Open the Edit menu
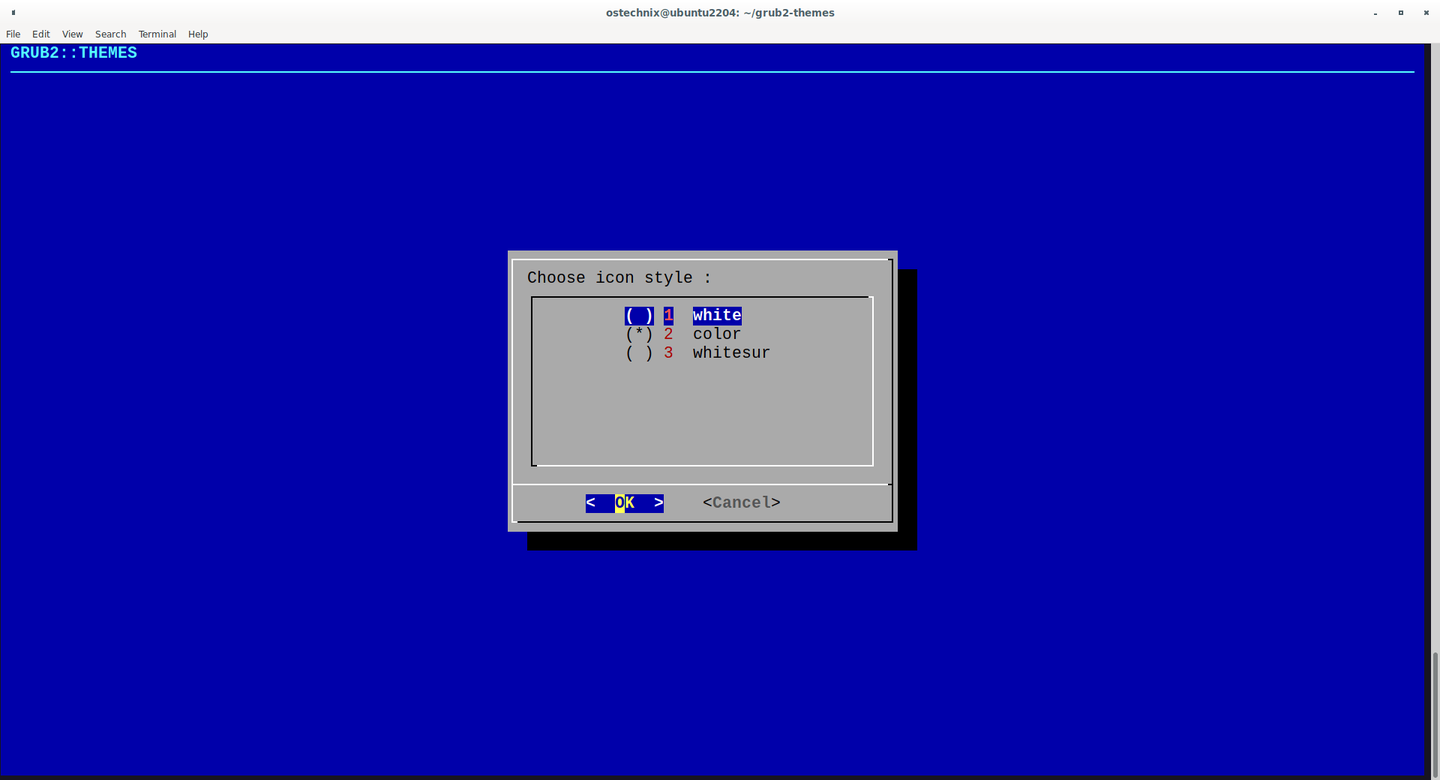 coord(41,34)
